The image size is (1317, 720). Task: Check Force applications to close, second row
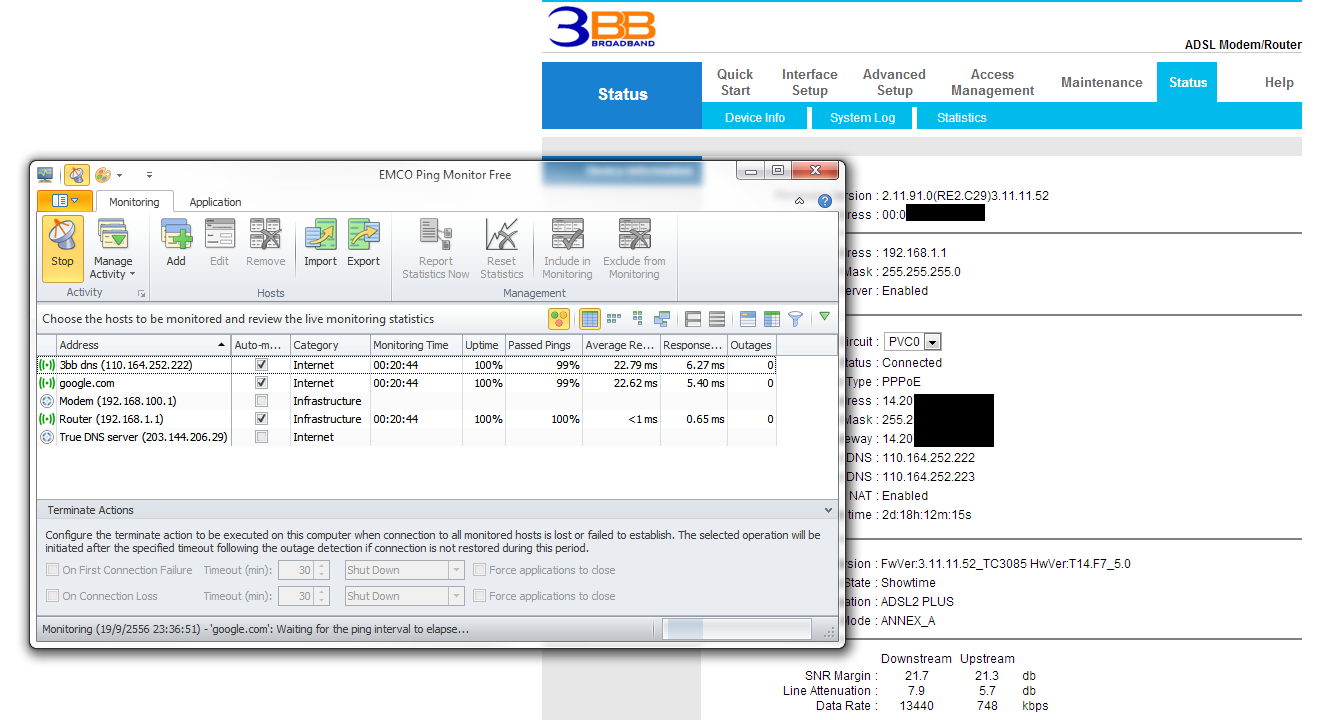(x=480, y=596)
